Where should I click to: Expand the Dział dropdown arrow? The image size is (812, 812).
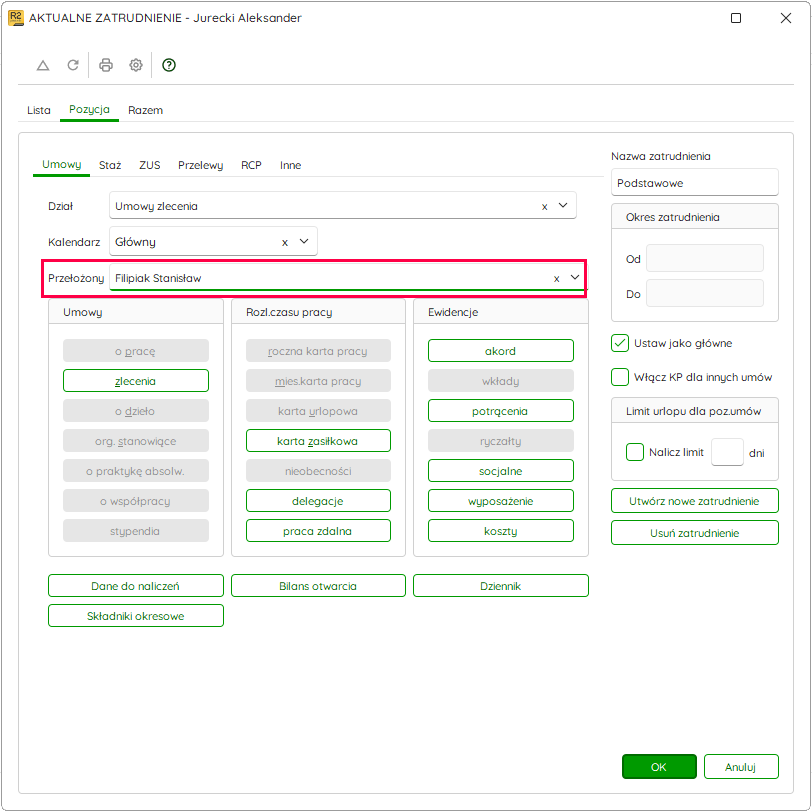563,206
